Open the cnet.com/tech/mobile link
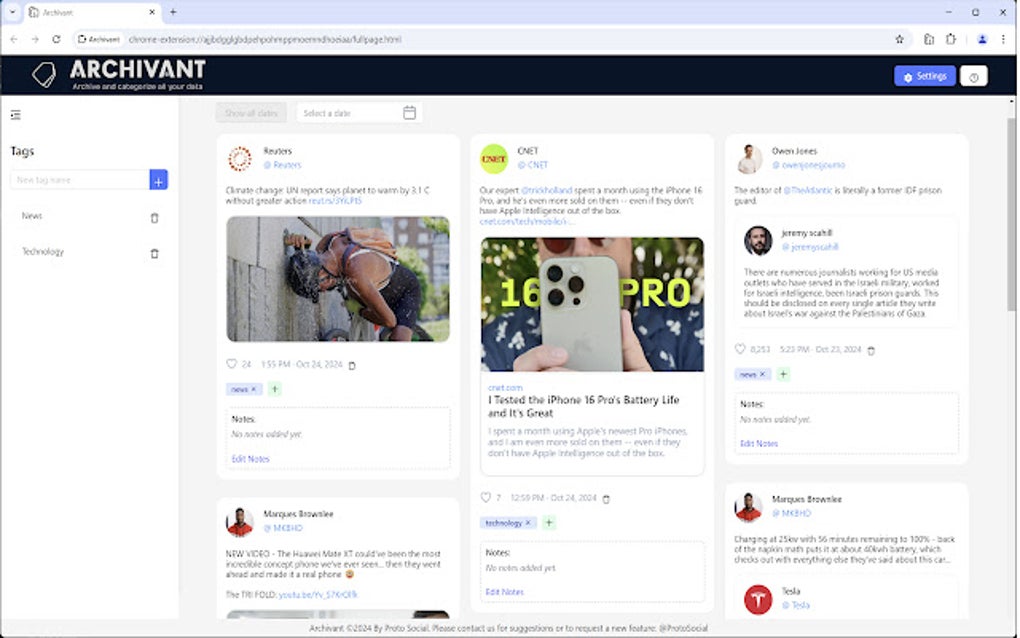The width and height of the screenshot is (1020, 638). pyautogui.click(x=527, y=222)
